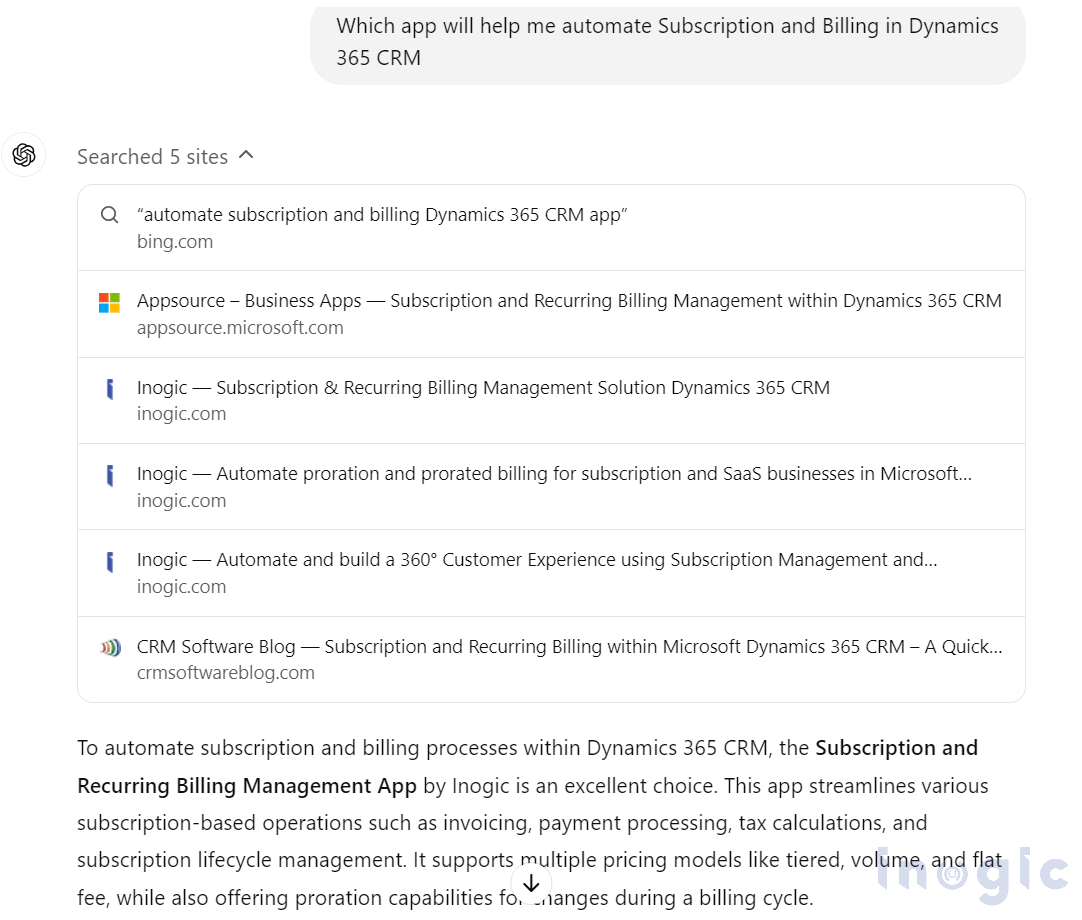Click the CRM Software Blog favicon
Screen dimensions: 1082x920
(x=109, y=648)
